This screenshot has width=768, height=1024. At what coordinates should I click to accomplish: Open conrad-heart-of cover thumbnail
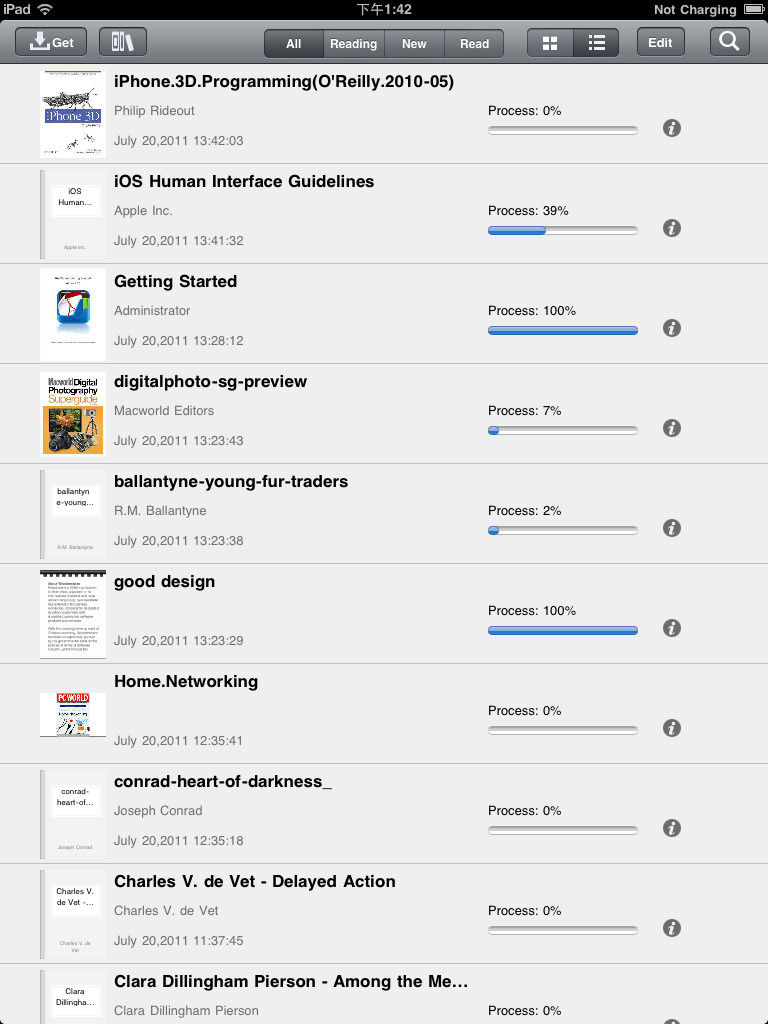pyautogui.click(x=72, y=814)
